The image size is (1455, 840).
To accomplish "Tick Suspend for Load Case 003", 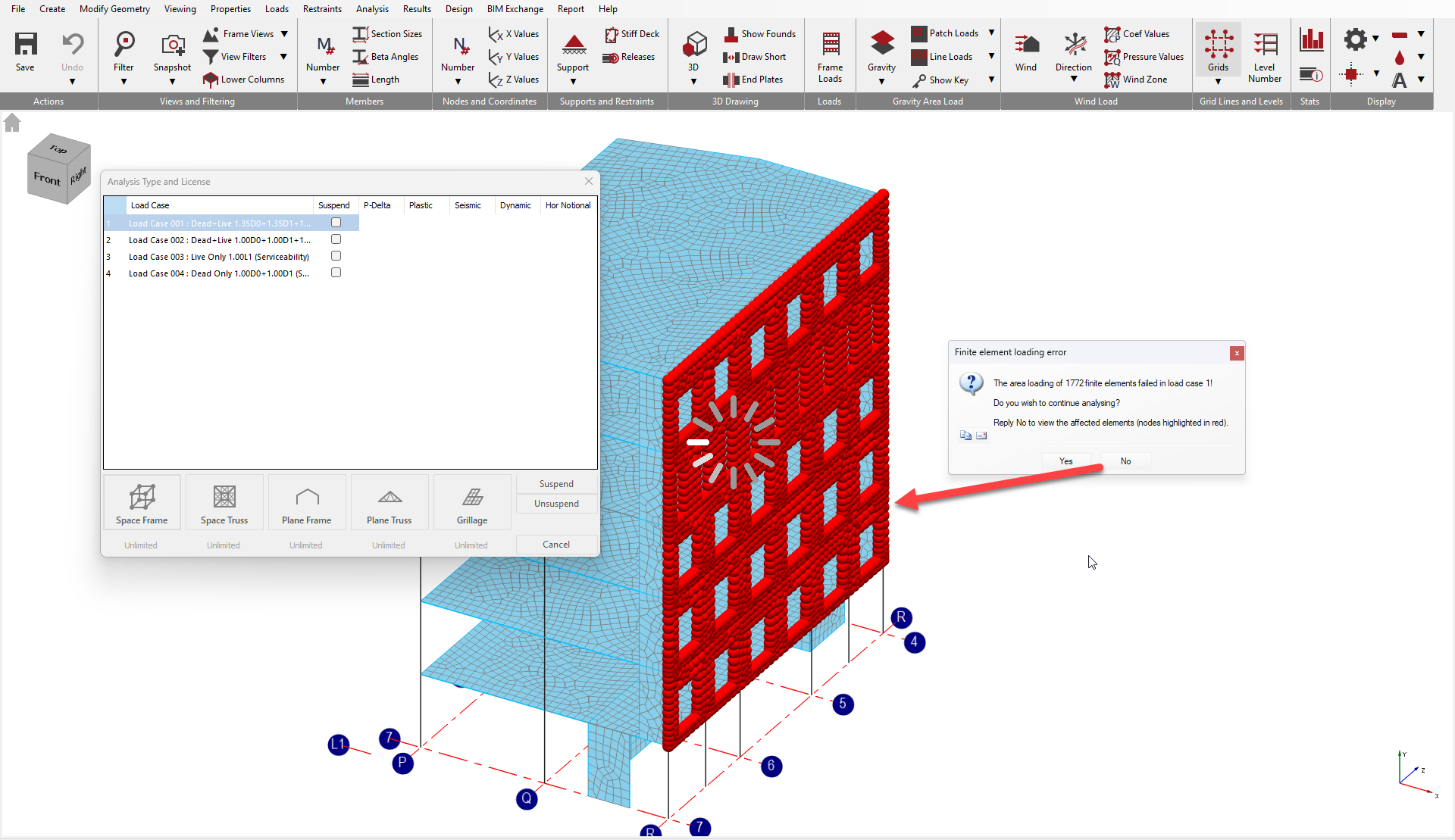I will tap(336, 256).
